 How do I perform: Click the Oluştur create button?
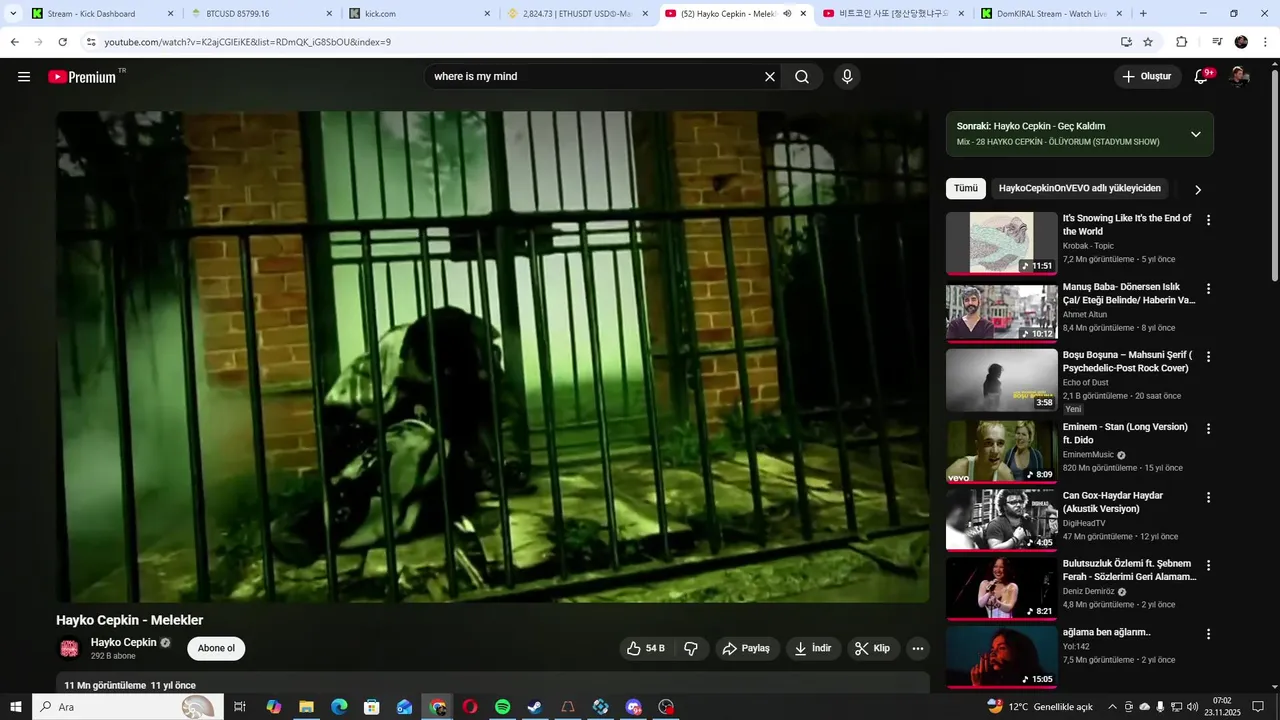(x=1146, y=77)
